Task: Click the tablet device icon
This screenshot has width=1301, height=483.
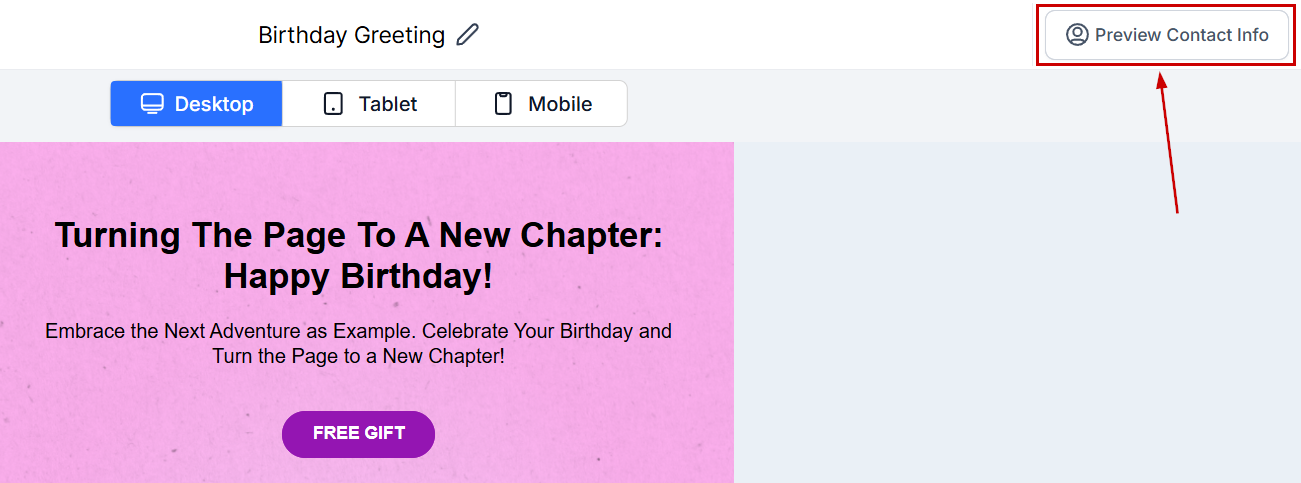Action: click(x=334, y=104)
